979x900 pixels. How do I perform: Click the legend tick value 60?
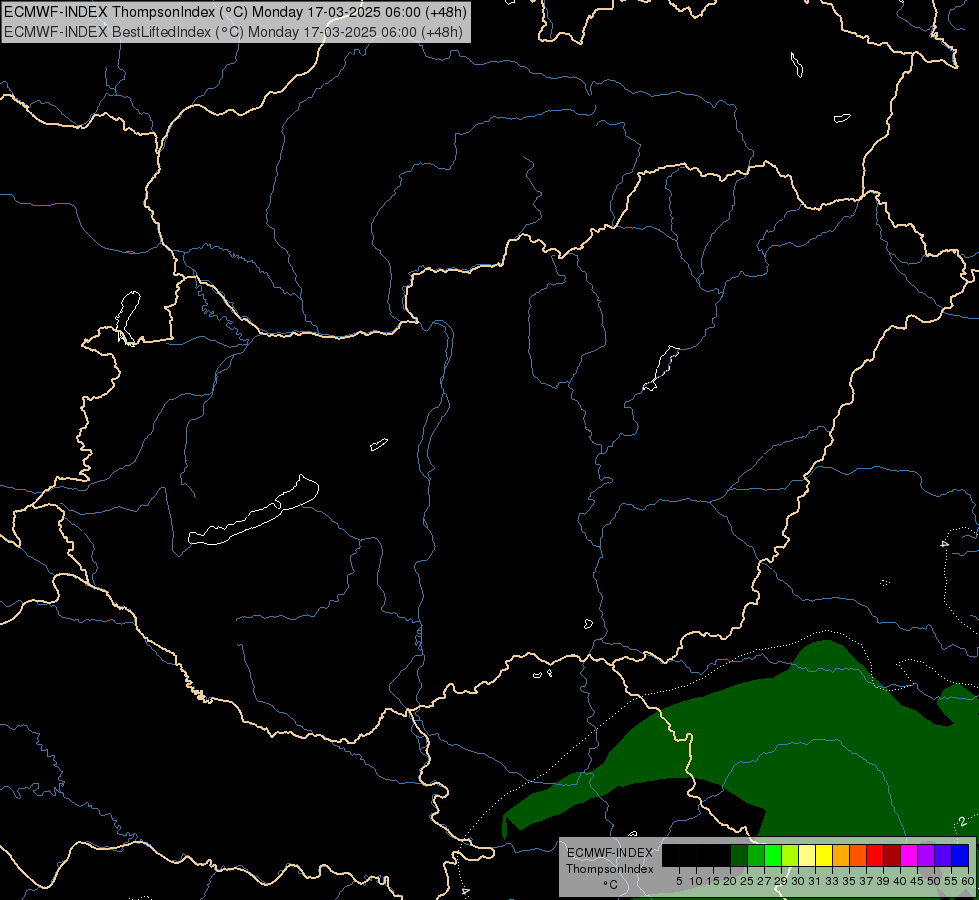[x=968, y=881]
